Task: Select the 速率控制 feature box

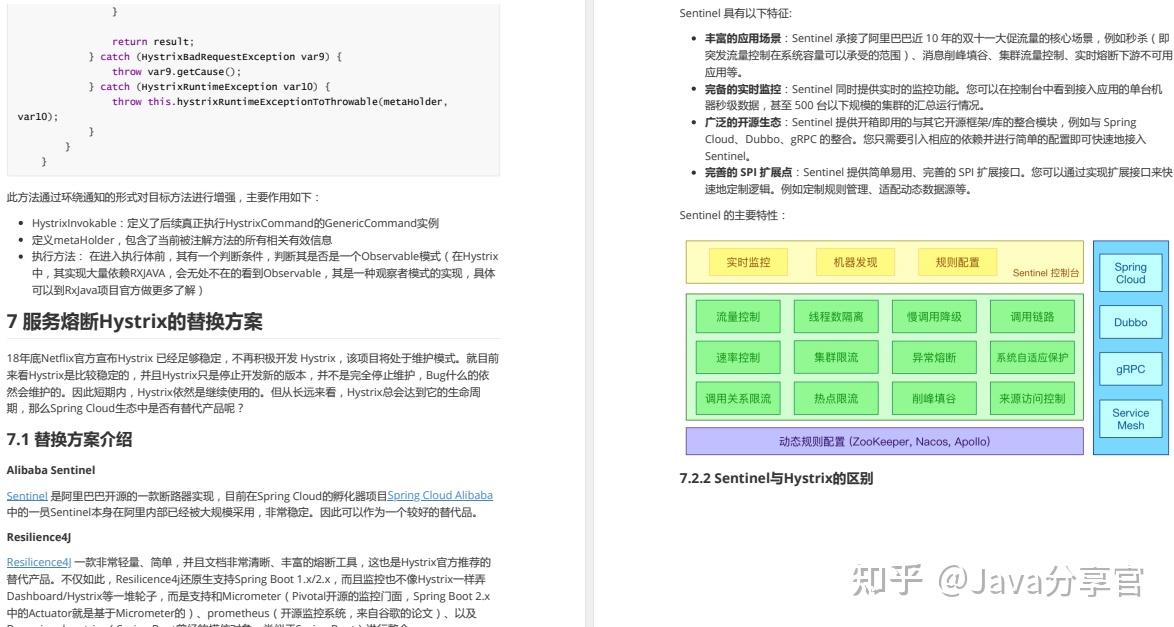Action: (737, 357)
